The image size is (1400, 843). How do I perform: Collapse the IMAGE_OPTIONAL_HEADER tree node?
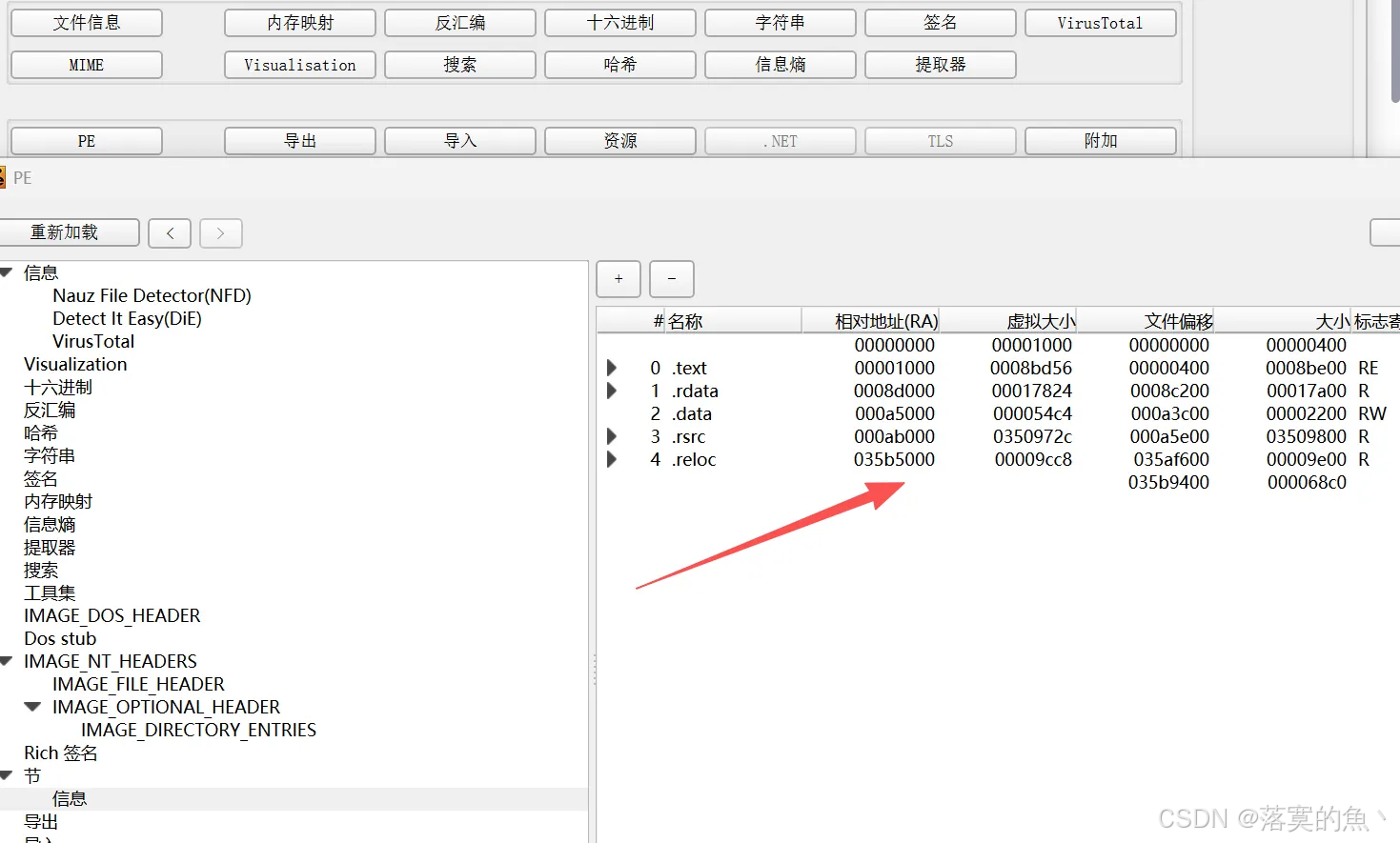pos(33,707)
